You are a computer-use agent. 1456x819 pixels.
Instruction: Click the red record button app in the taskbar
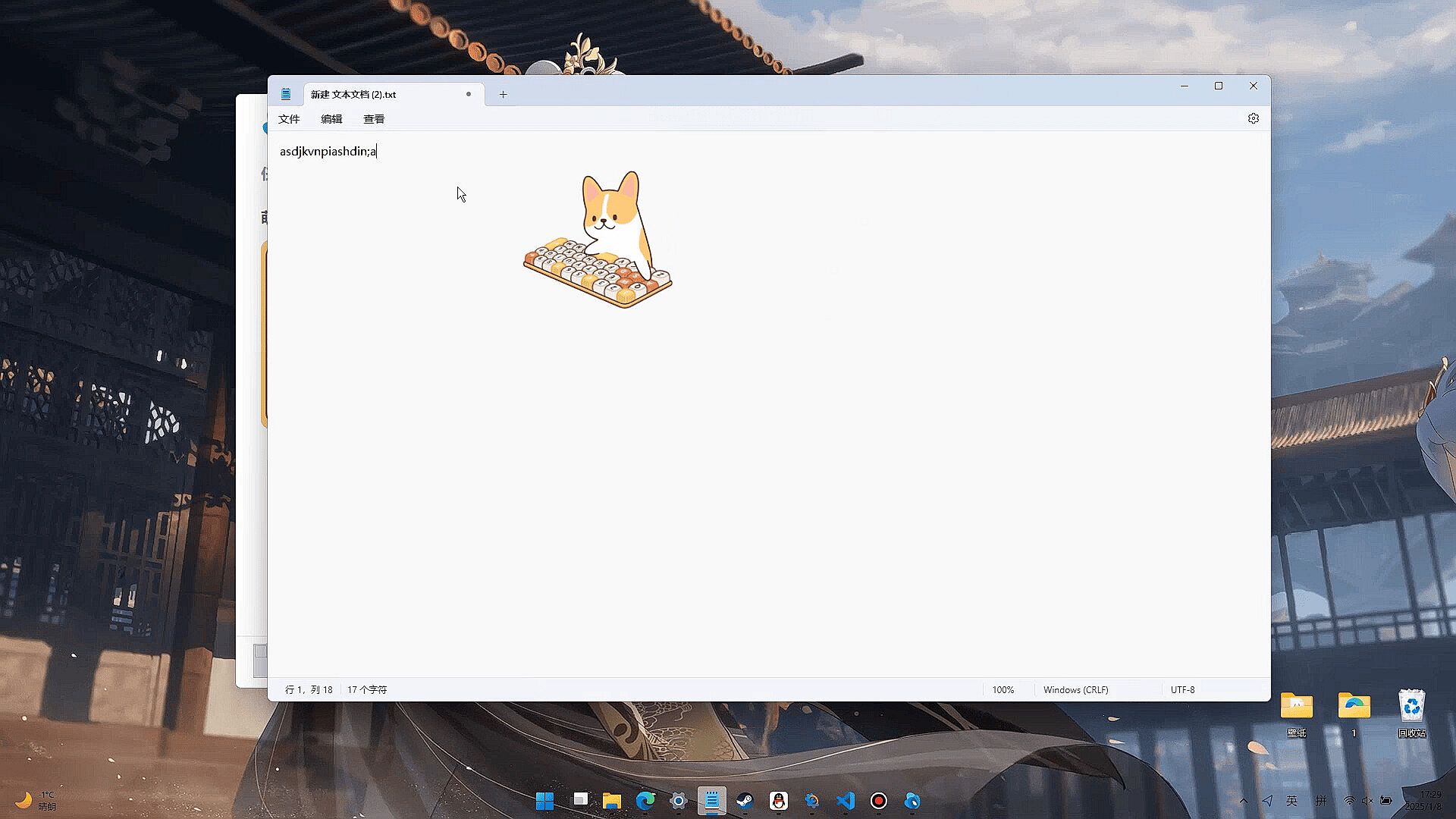tap(879, 801)
